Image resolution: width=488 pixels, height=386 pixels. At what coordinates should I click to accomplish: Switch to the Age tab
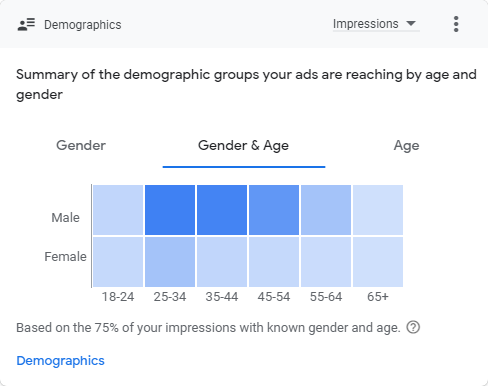point(406,146)
